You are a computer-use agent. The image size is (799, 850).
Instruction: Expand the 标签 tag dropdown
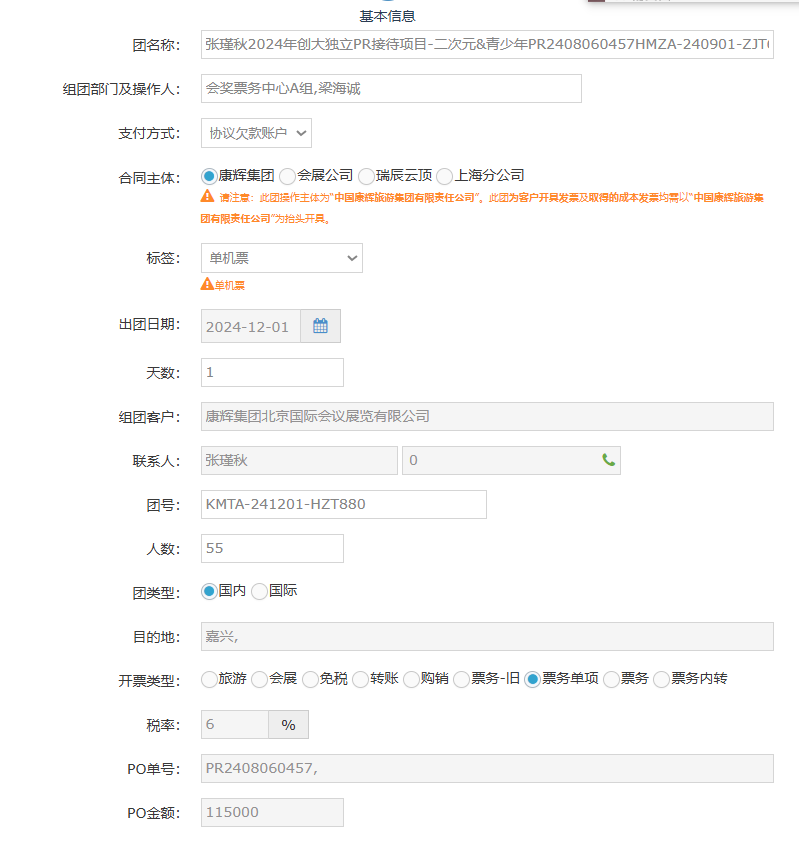281,258
